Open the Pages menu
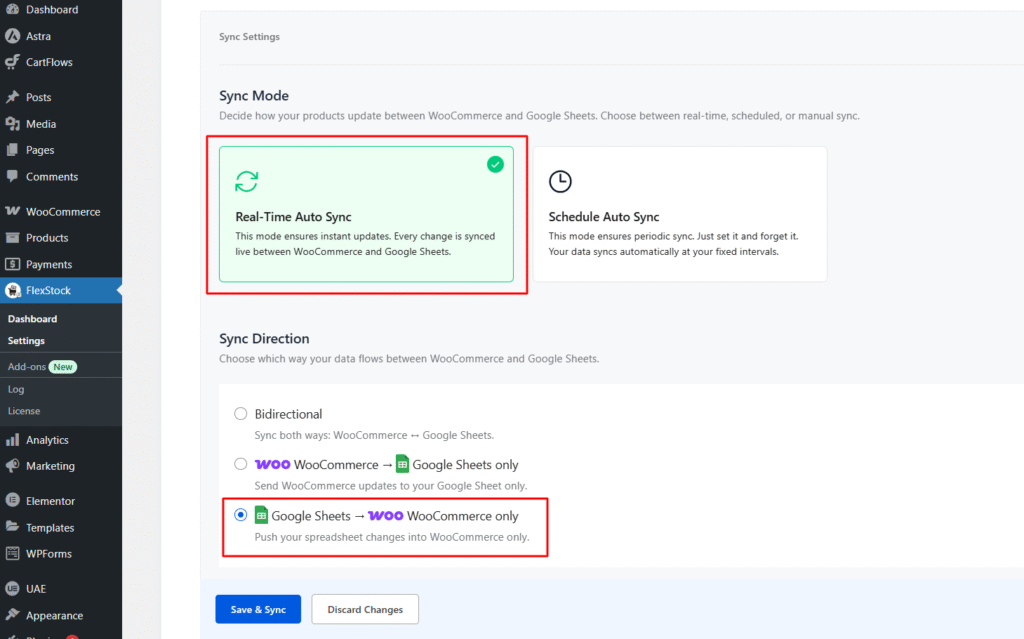The width and height of the screenshot is (1024, 639). (61, 150)
